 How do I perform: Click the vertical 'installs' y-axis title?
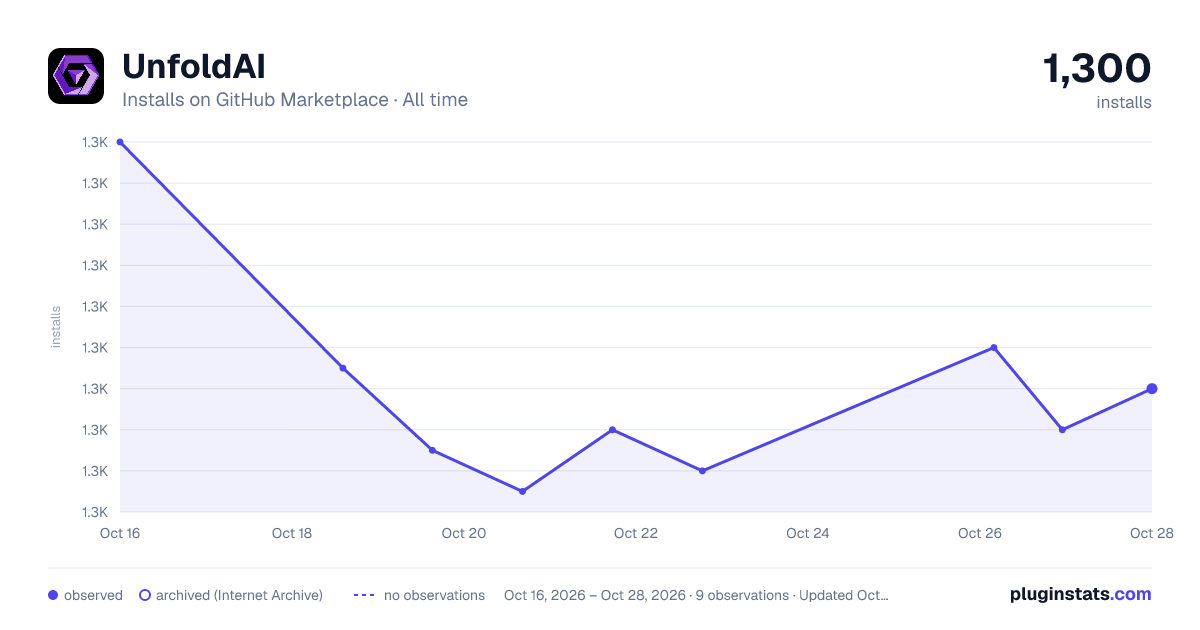pyautogui.click(x=56, y=327)
